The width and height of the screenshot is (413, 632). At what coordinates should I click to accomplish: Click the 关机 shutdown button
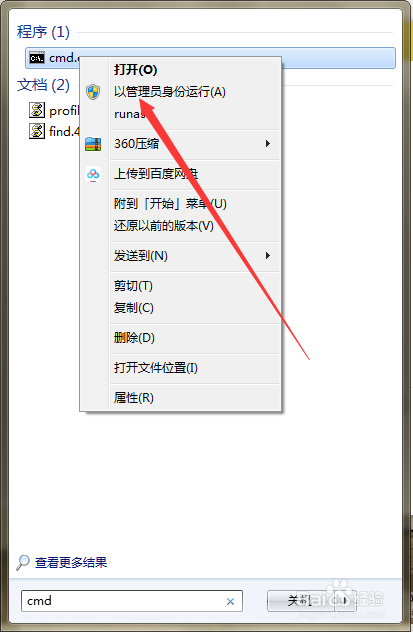301,601
